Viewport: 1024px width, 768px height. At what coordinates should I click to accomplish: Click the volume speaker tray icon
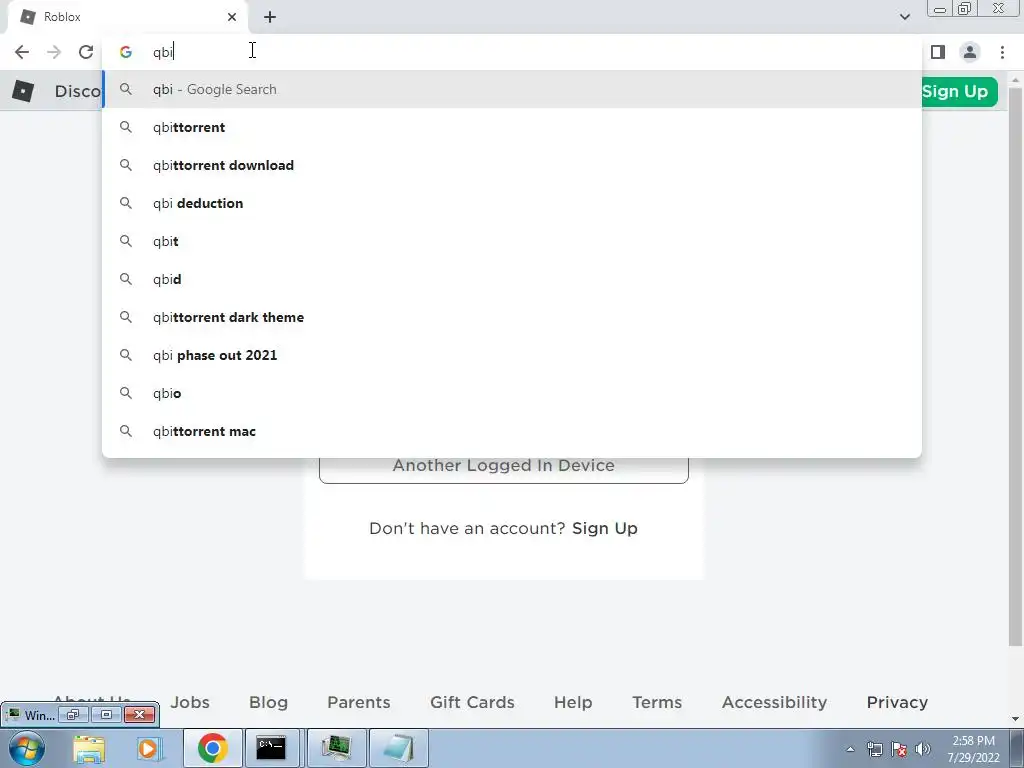pos(923,749)
